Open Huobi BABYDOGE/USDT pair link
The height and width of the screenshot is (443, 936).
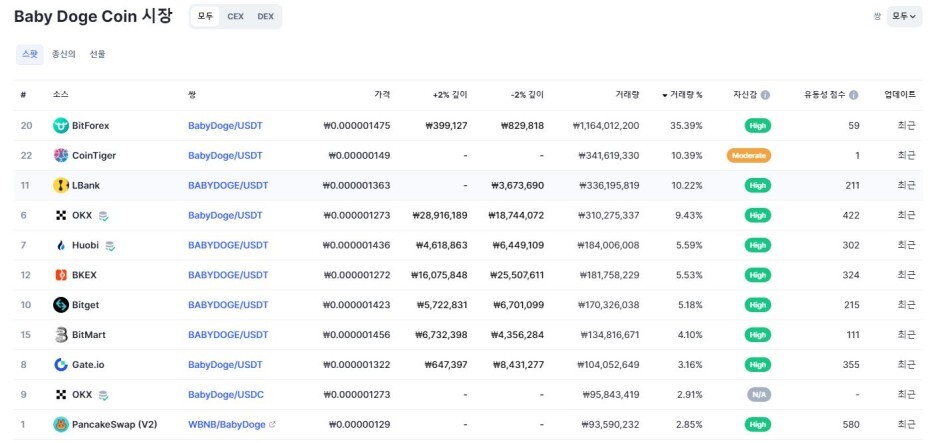click(228, 245)
